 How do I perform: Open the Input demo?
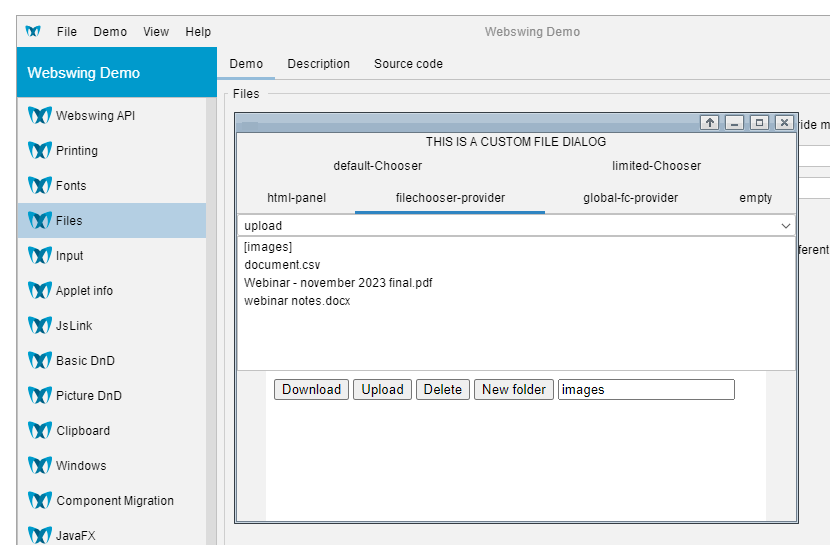112,255
